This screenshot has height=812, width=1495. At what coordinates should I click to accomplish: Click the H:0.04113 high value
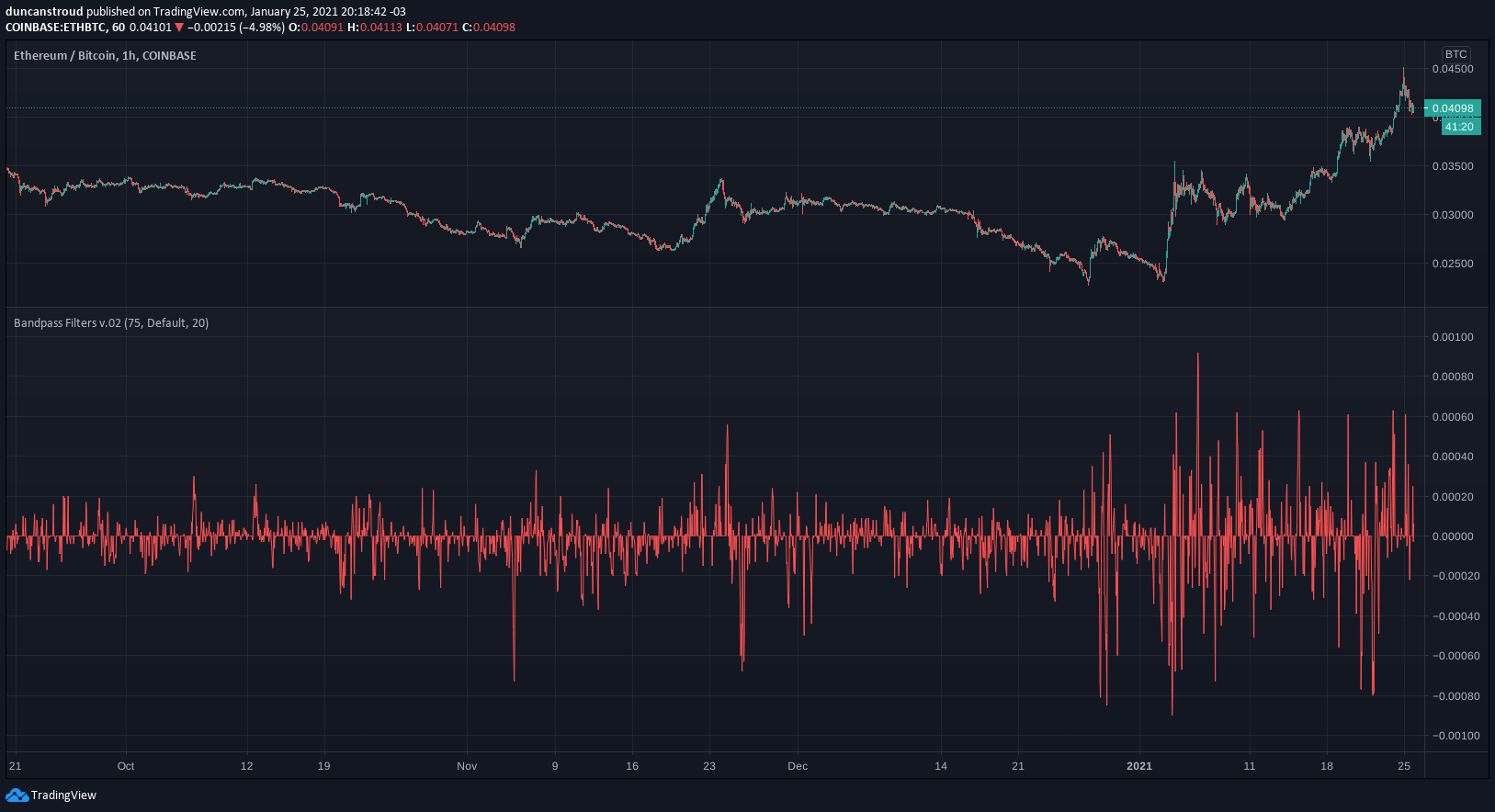click(x=375, y=28)
